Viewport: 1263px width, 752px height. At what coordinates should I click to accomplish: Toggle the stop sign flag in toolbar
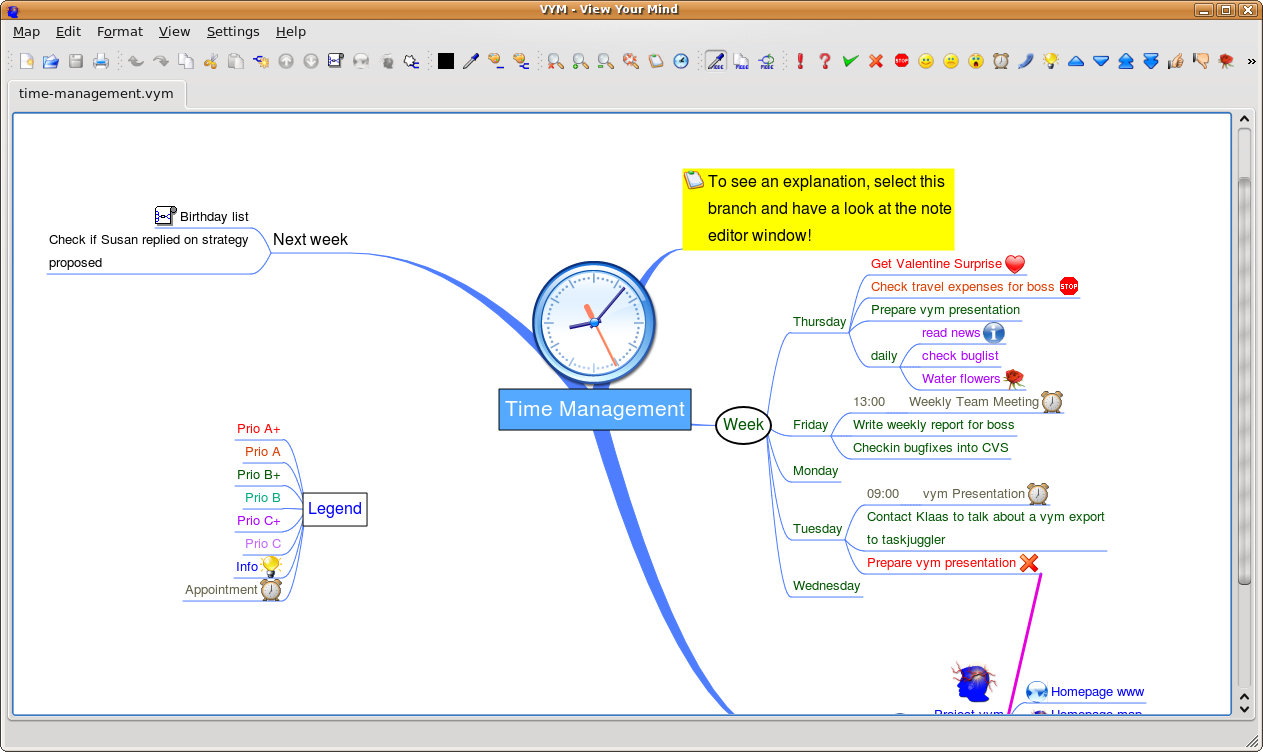[x=901, y=61]
